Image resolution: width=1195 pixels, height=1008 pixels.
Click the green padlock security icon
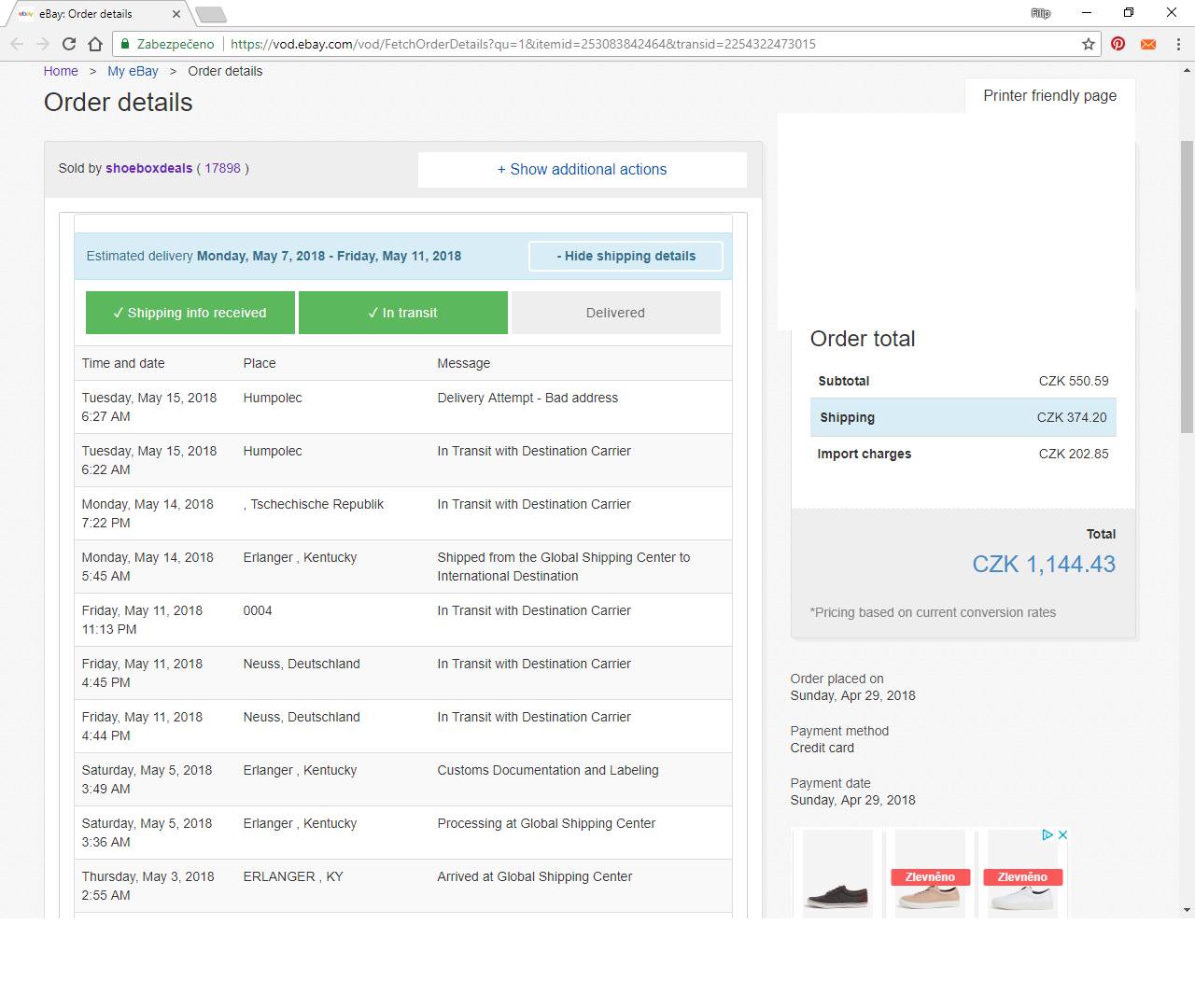[125, 44]
